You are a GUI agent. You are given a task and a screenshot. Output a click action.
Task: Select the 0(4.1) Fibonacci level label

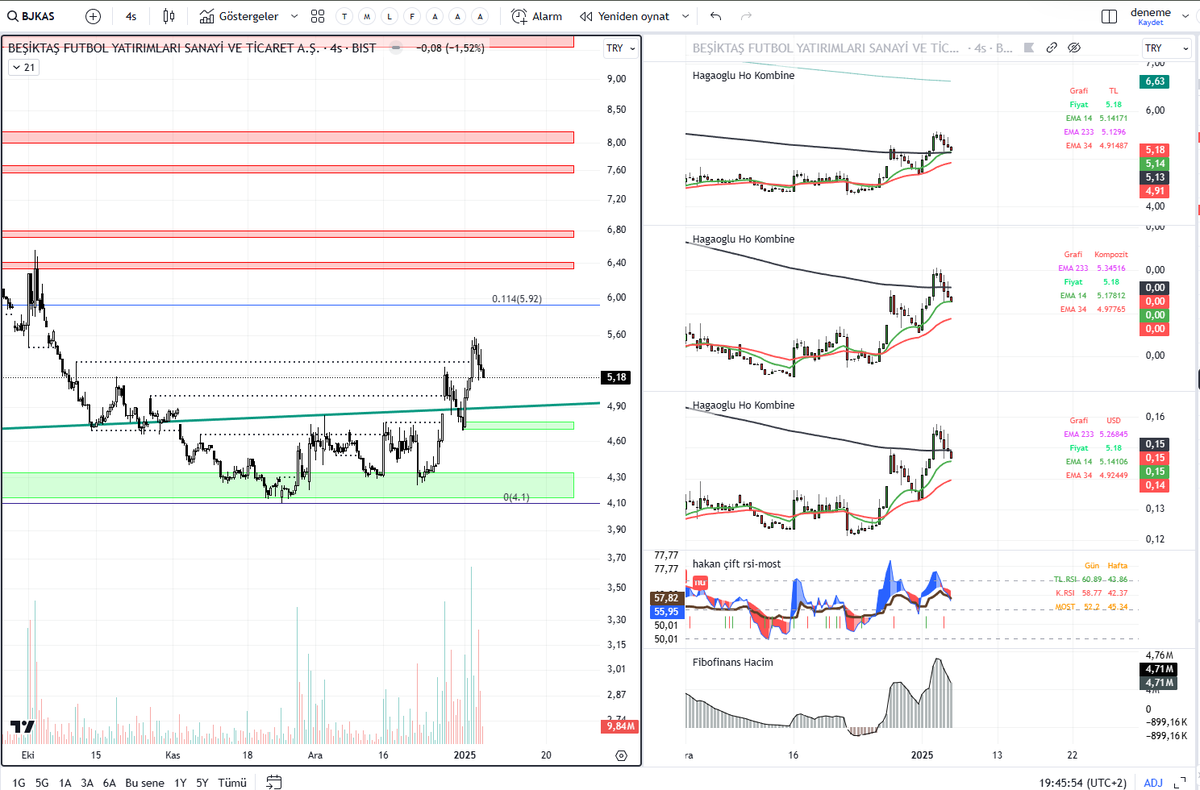[516, 497]
